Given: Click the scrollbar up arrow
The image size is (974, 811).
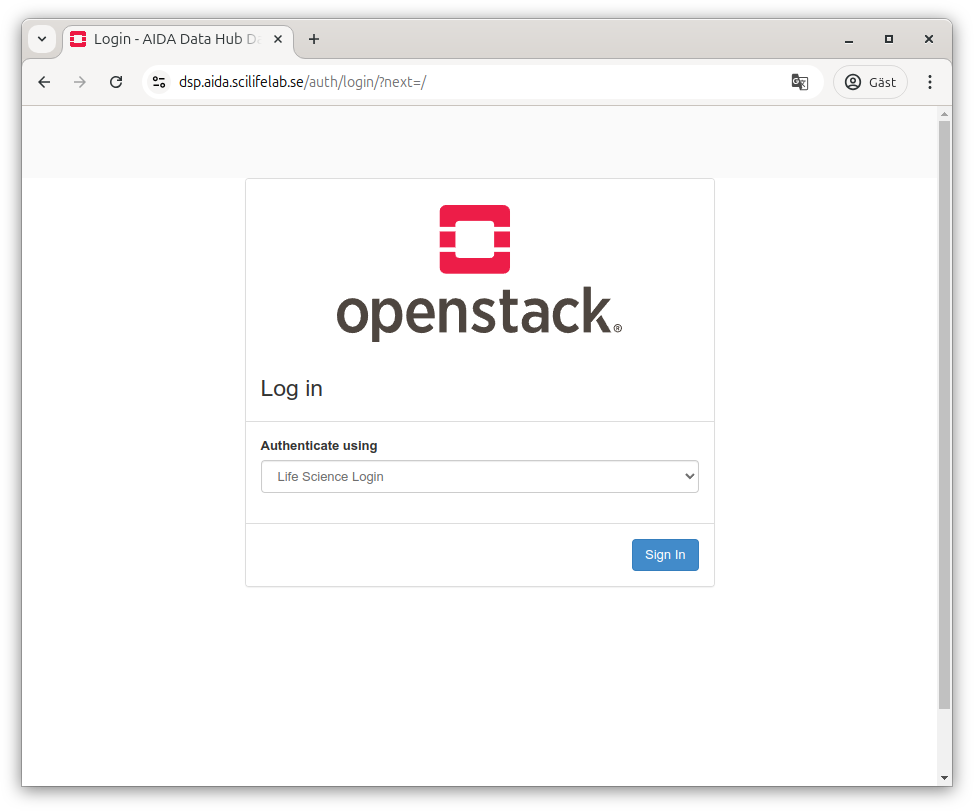Looking at the screenshot, I should click(944, 114).
